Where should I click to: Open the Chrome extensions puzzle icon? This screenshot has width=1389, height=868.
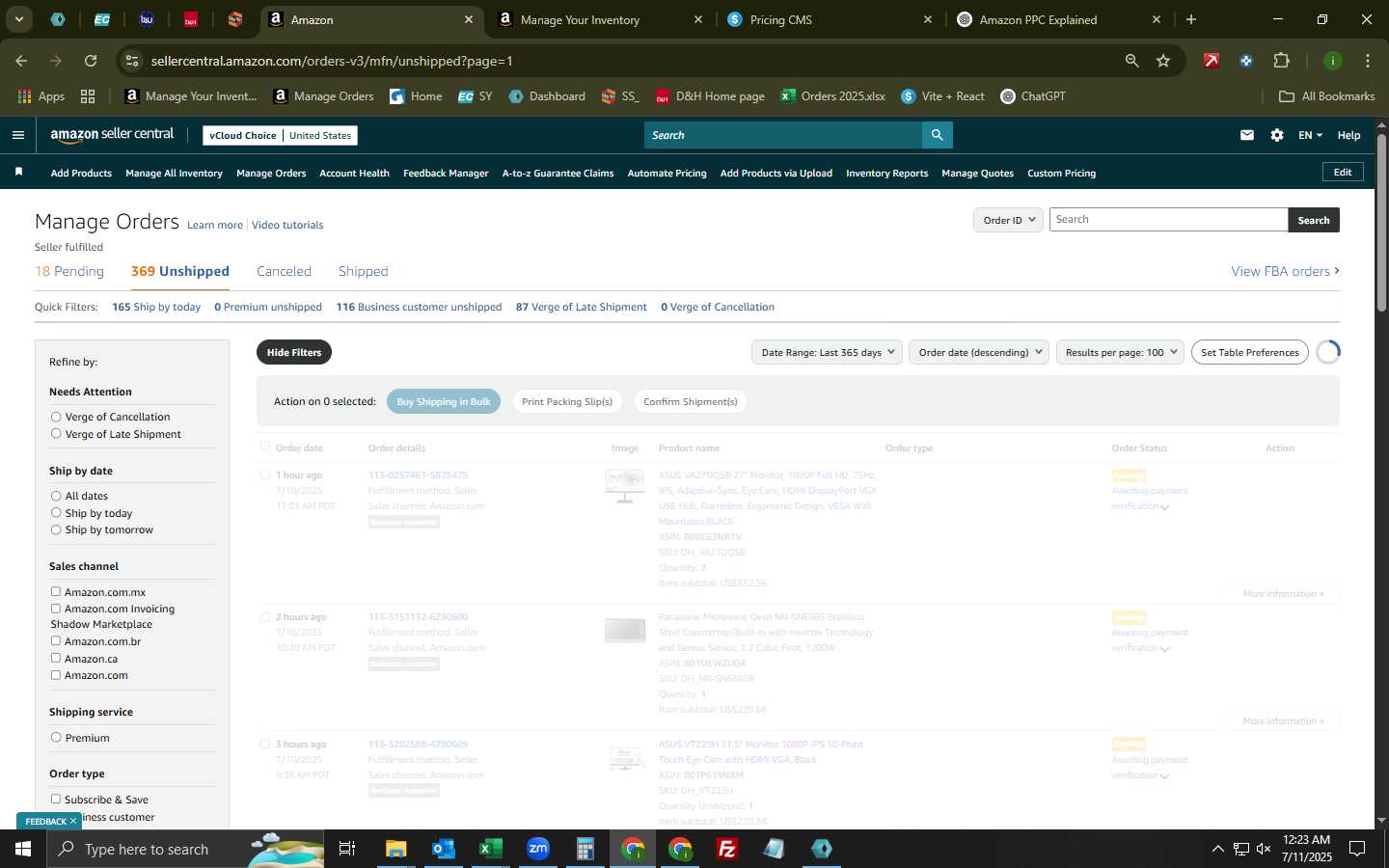point(1281,61)
